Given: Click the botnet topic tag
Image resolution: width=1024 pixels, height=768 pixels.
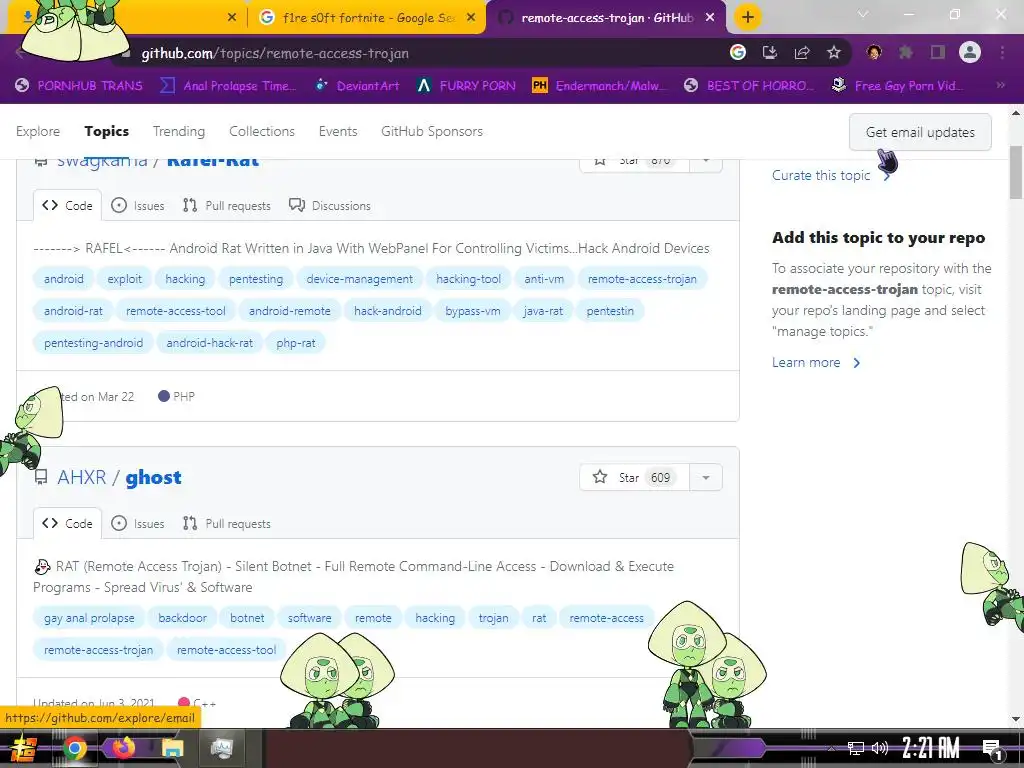Looking at the screenshot, I should pyautogui.click(x=247, y=618).
